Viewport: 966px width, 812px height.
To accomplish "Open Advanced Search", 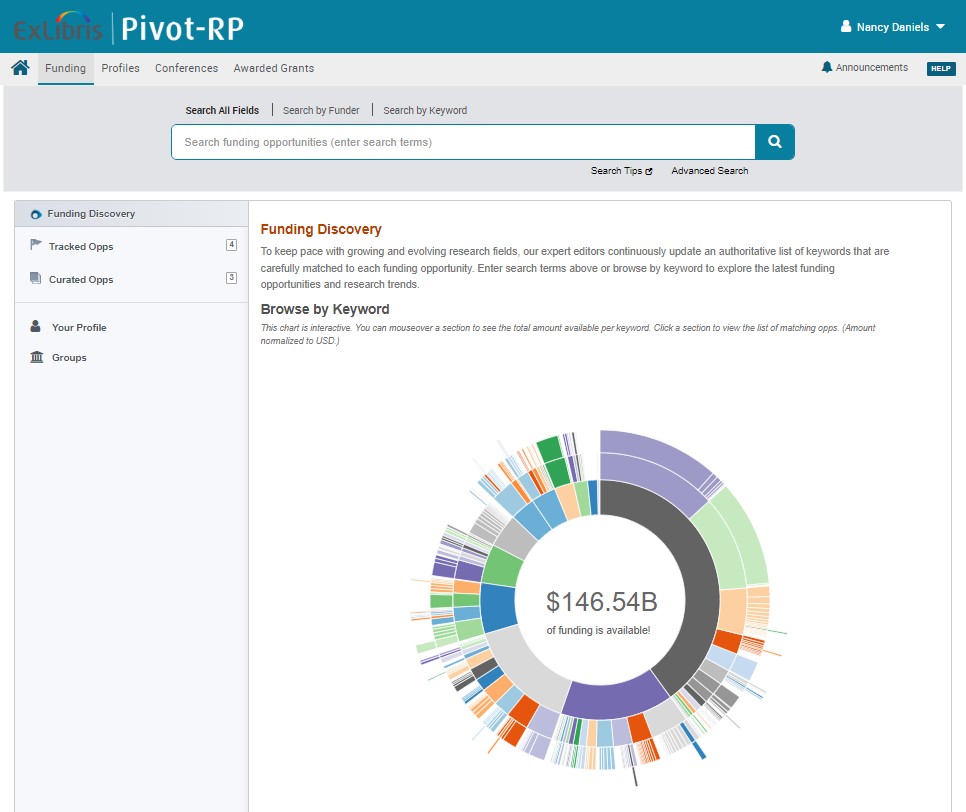I will [709, 170].
